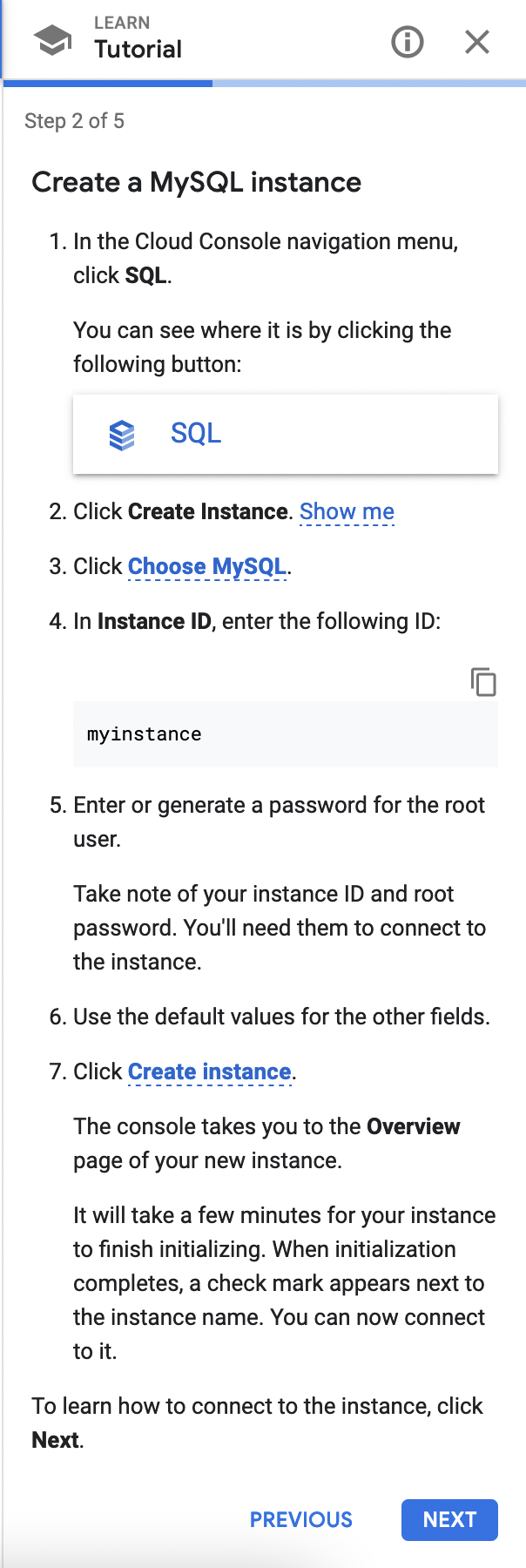Click the LEARN label in header
Screen dimensions: 526x1568
pyautogui.click(x=122, y=23)
